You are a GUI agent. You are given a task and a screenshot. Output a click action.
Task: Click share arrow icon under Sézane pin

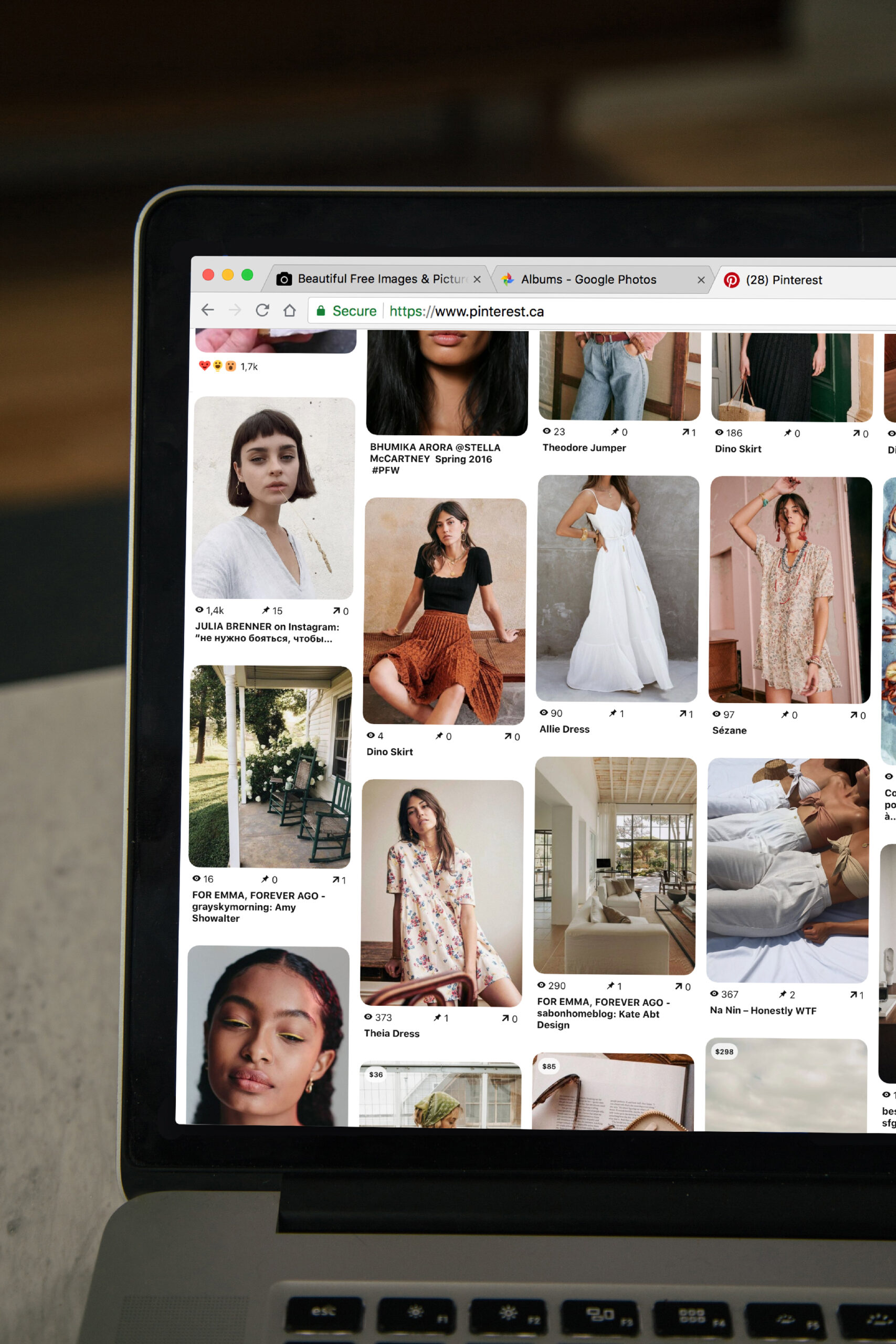point(853,715)
